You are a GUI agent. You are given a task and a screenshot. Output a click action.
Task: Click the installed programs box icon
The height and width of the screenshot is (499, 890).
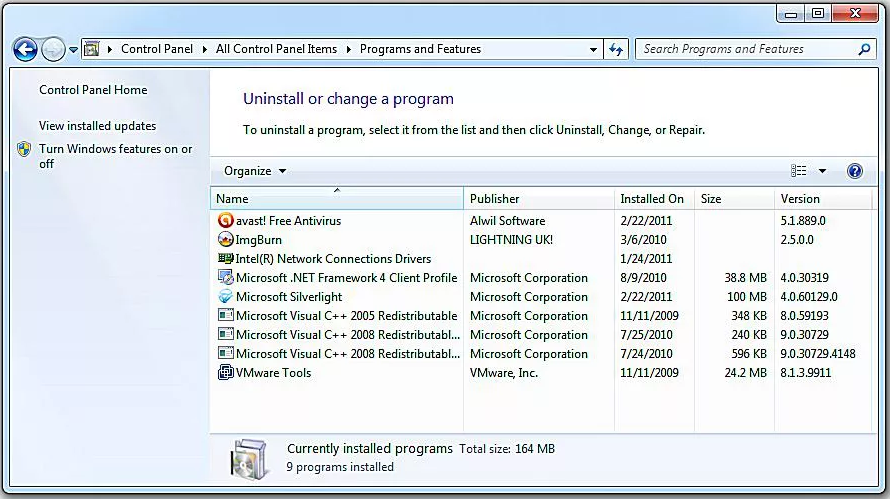tap(249, 459)
